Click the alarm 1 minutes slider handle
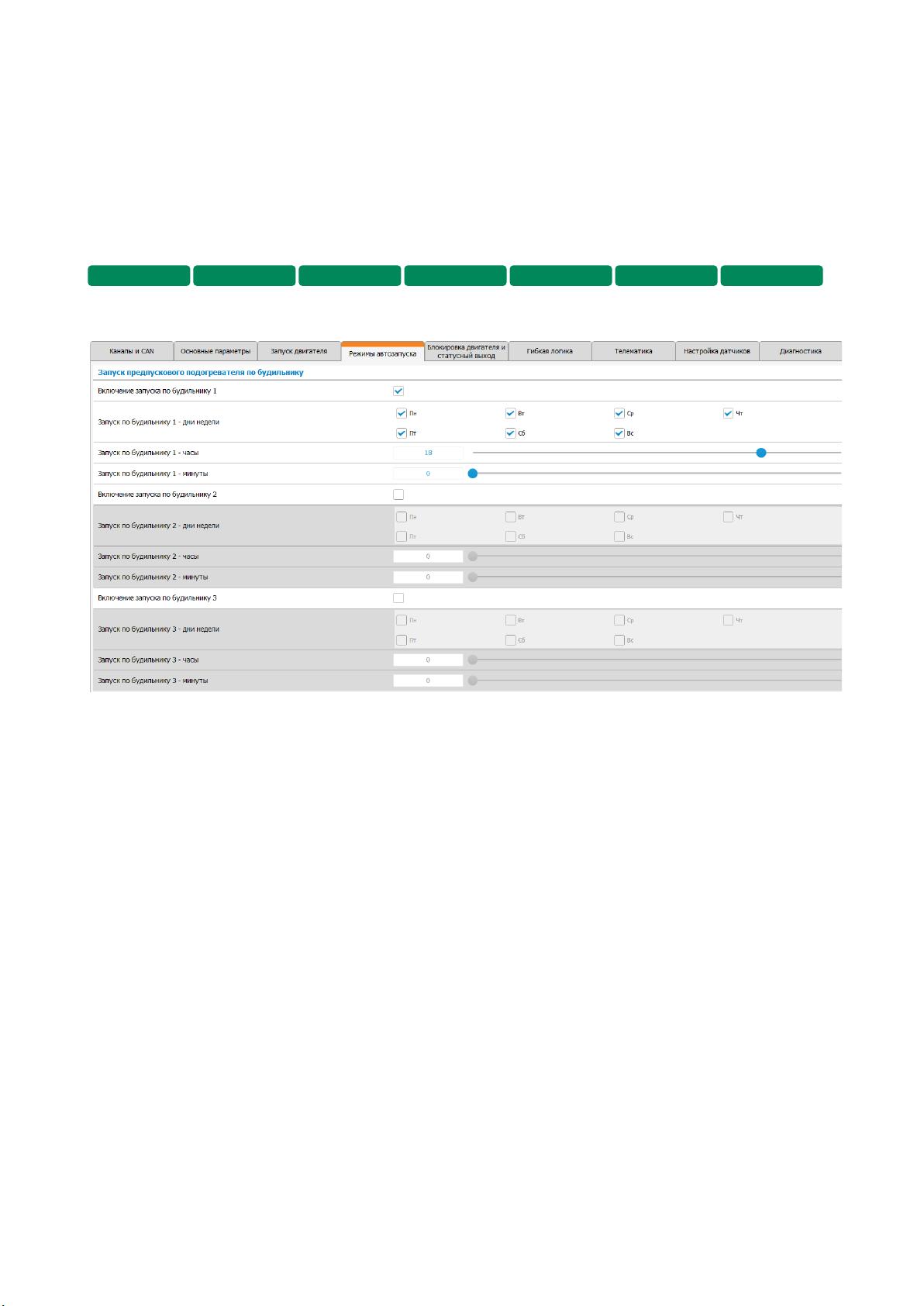Screen dimensions: 924x1306 point(472,474)
